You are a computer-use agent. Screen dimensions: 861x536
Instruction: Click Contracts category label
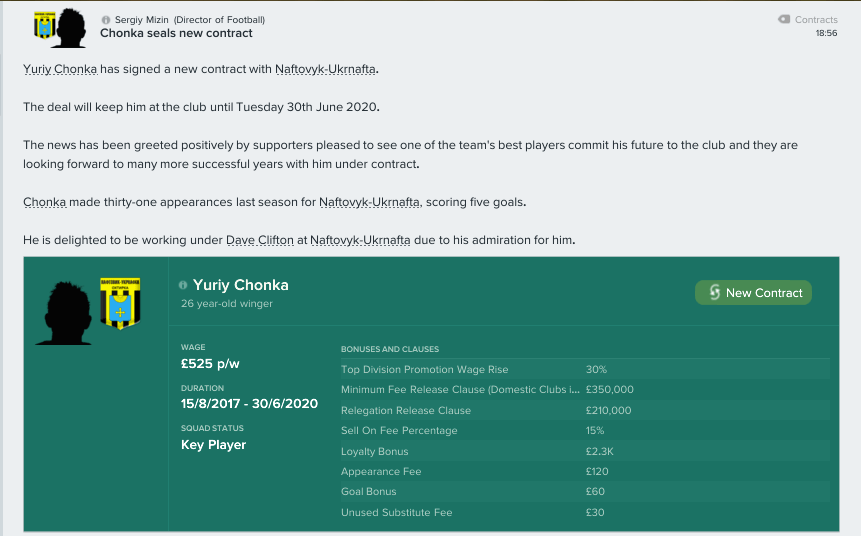pyautogui.click(x=816, y=20)
